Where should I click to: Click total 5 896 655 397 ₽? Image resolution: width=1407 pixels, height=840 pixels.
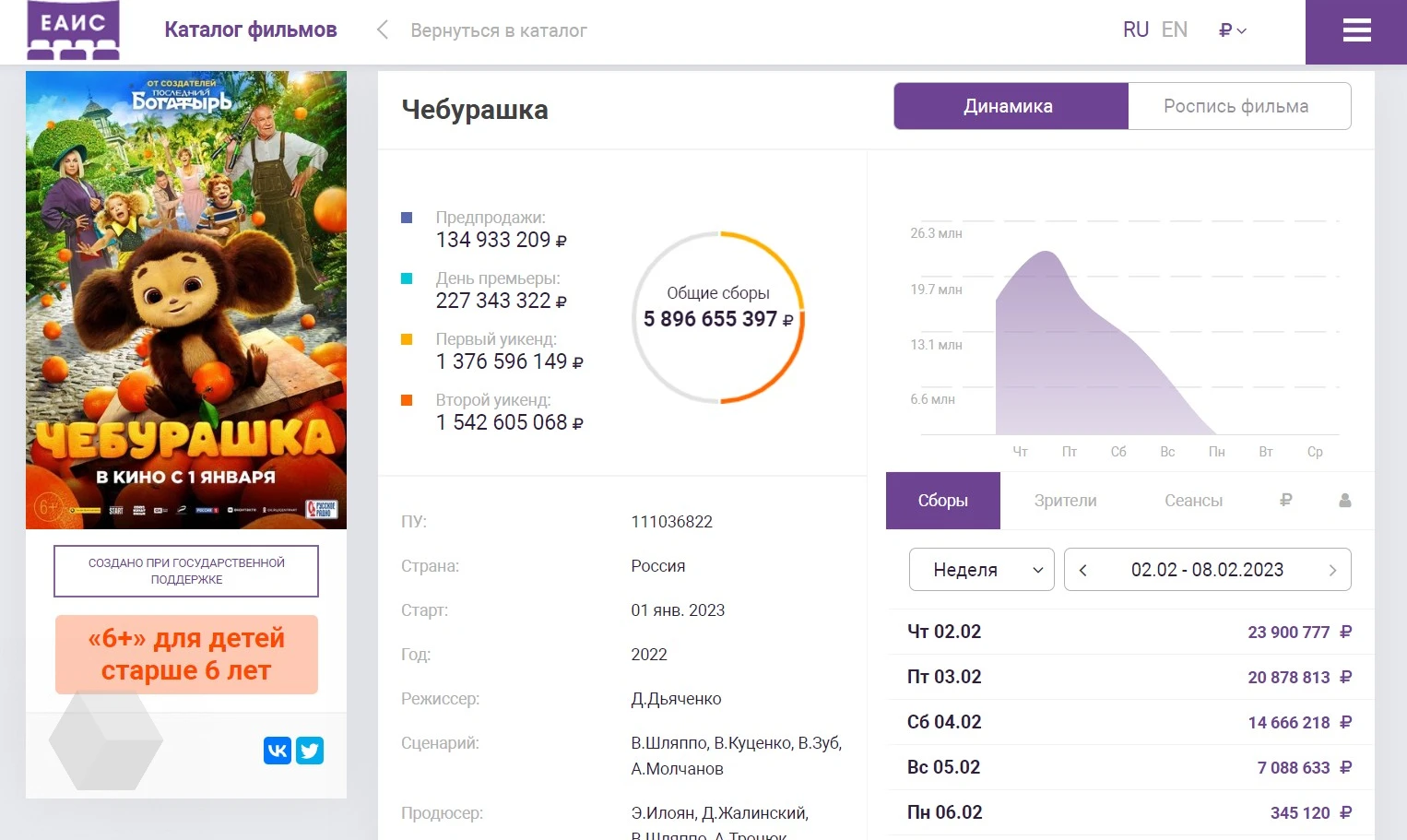click(x=718, y=319)
